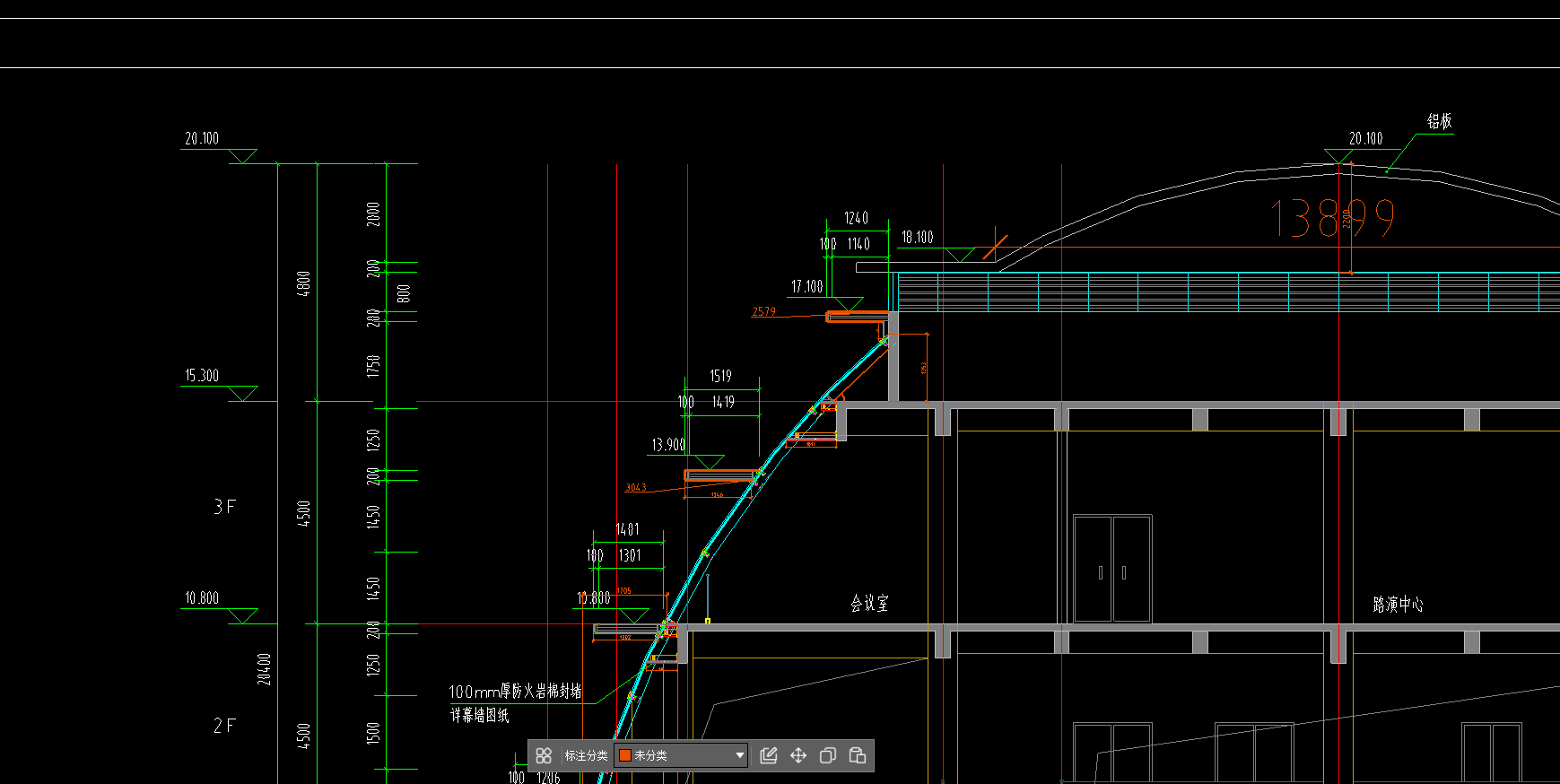The height and width of the screenshot is (784, 1560).
Task: Select the move annotation cross-arrows icon
Action: coord(798,755)
